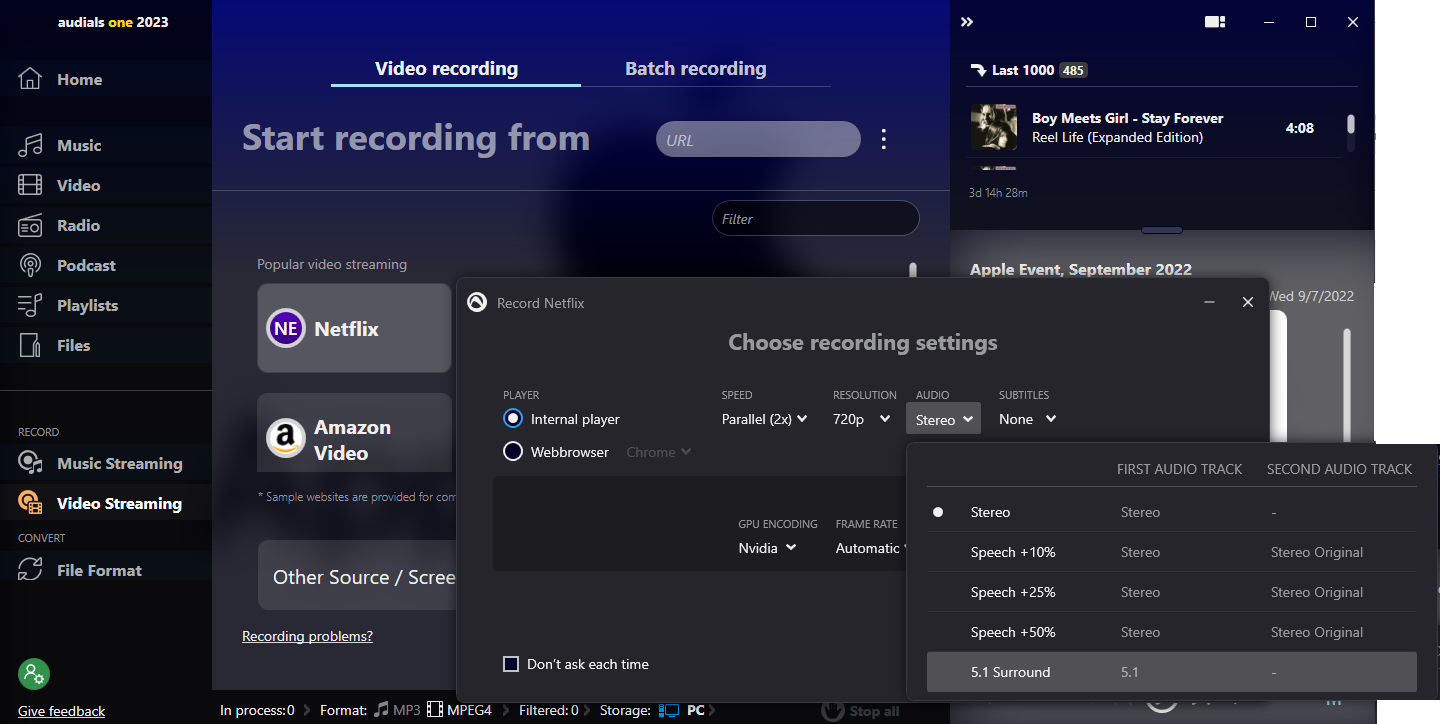
Task: Click the 485 count badge
Action: pos(1073,70)
